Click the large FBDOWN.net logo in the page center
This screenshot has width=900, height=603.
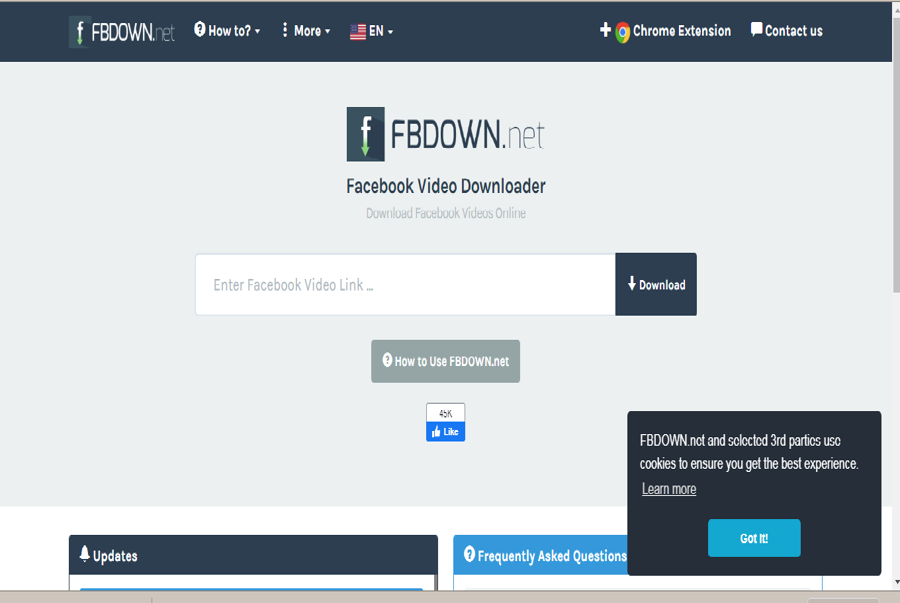pos(445,134)
